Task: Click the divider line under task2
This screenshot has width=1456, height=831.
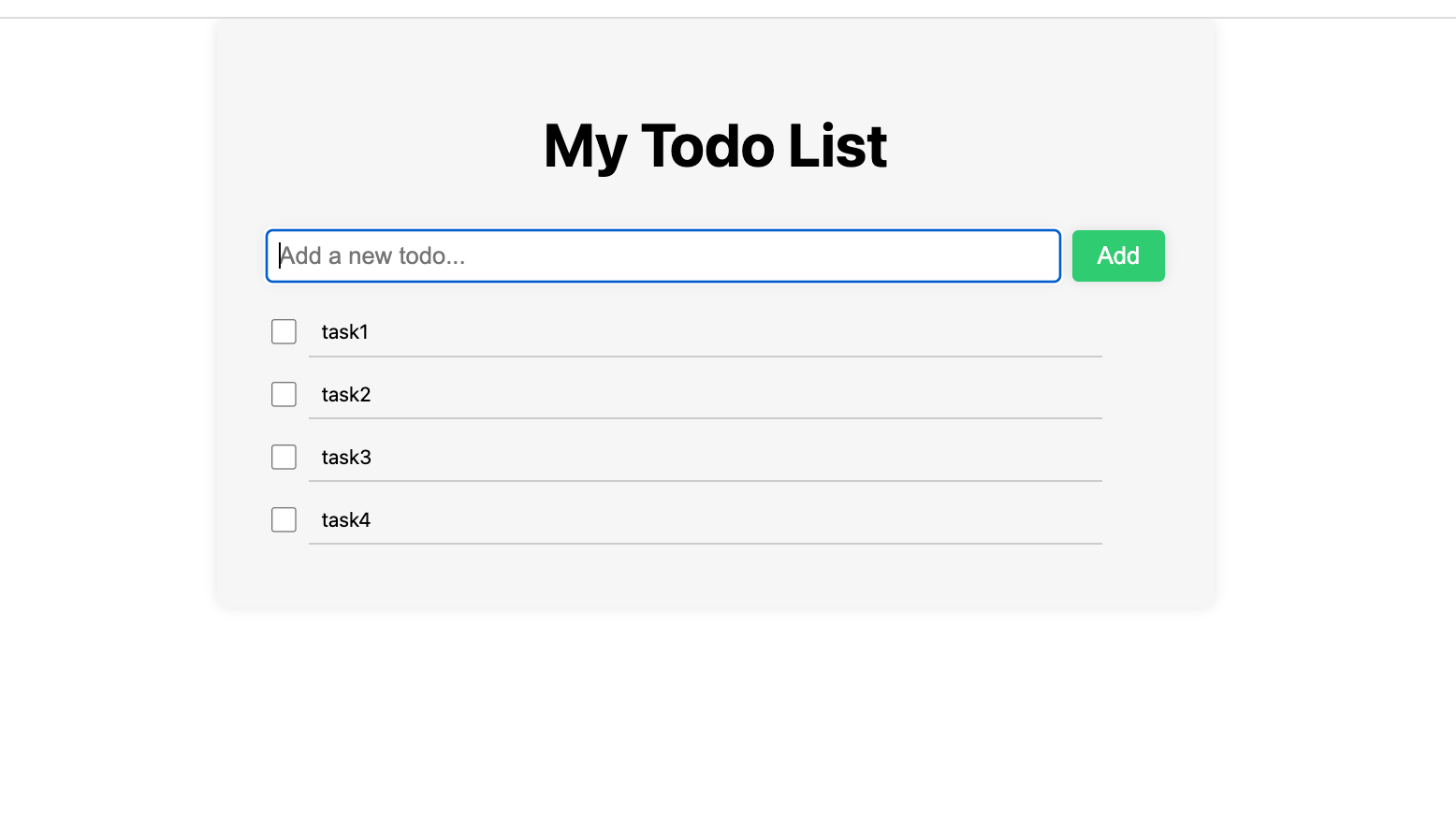Action: [706, 418]
